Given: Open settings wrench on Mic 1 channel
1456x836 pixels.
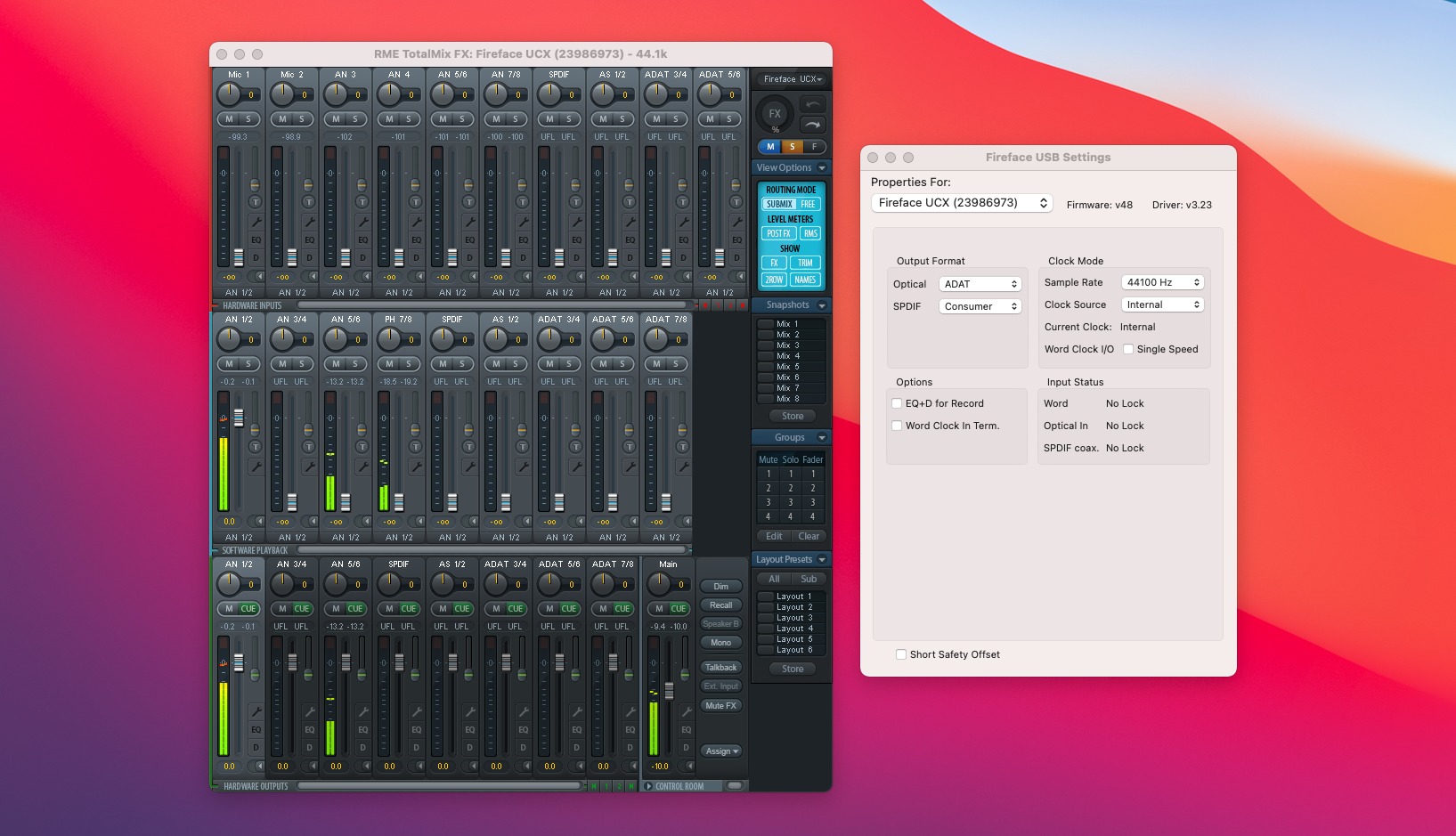Looking at the screenshot, I should [x=256, y=222].
